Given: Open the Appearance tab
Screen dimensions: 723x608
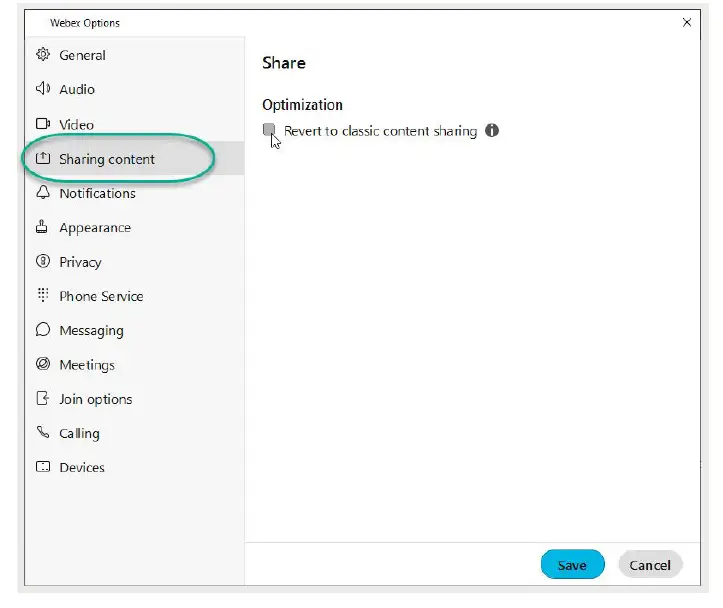Looking at the screenshot, I should (x=134, y=227).
